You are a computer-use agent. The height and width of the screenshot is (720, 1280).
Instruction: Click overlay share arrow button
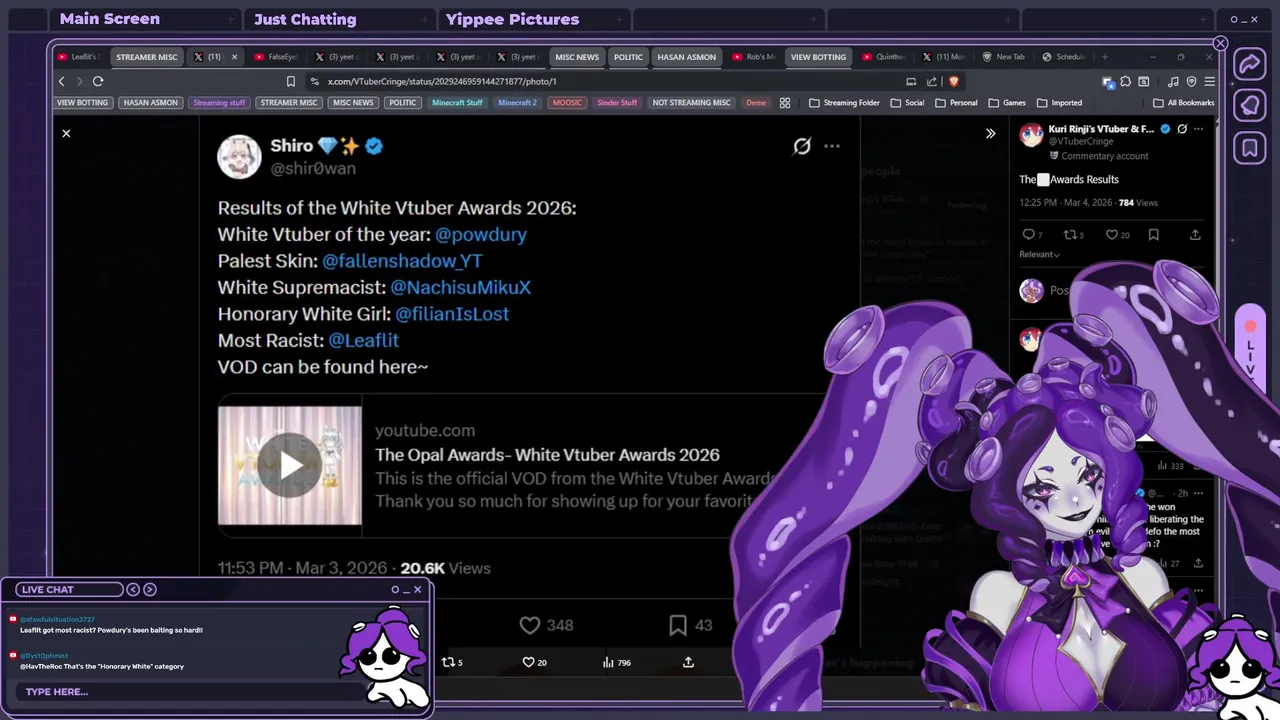coord(1250,64)
